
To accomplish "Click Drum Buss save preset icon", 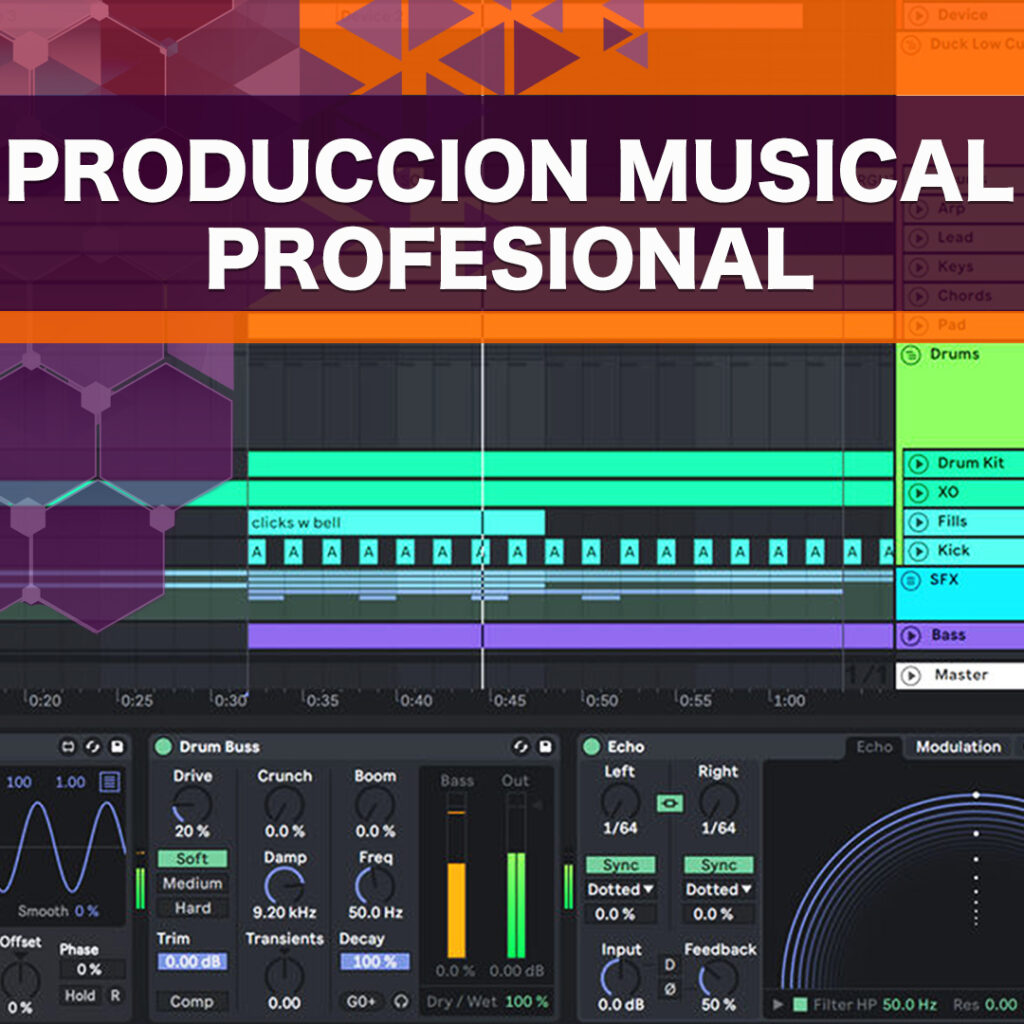I will point(545,746).
